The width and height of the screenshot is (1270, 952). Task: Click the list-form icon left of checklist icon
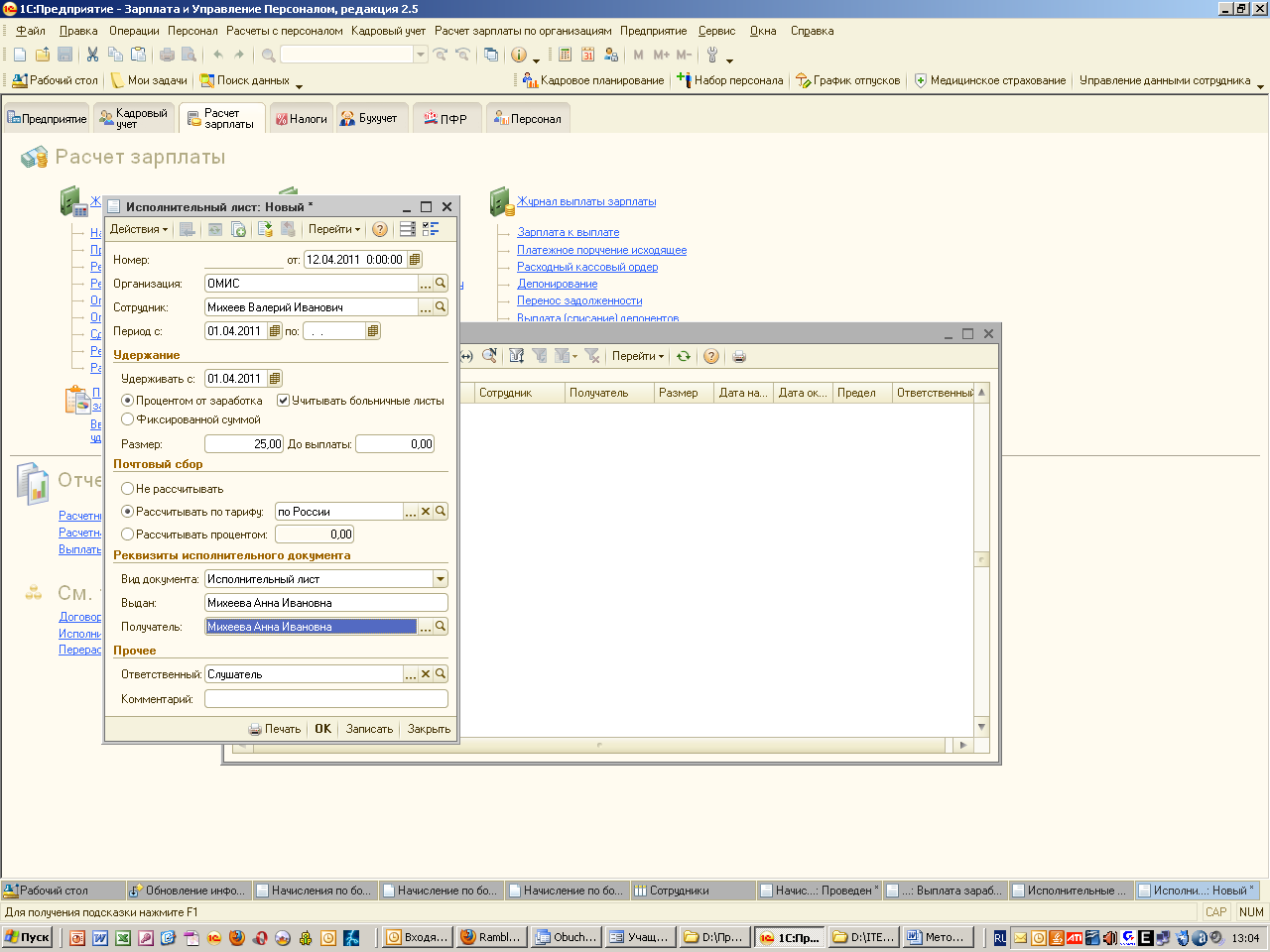click(407, 229)
